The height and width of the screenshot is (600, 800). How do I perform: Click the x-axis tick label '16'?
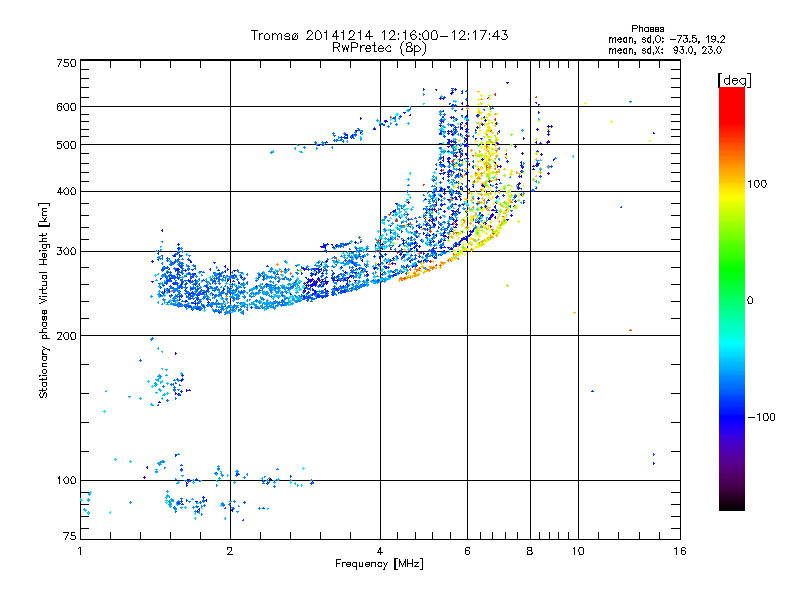pos(680,551)
